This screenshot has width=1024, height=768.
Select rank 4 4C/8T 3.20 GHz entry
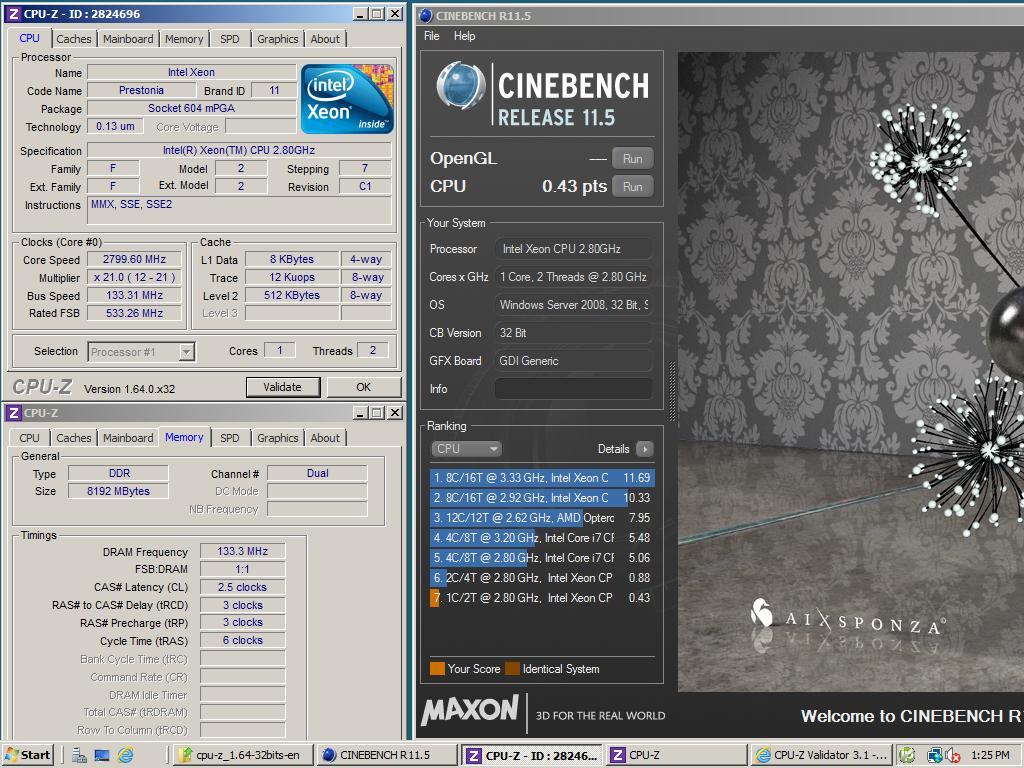point(541,538)
